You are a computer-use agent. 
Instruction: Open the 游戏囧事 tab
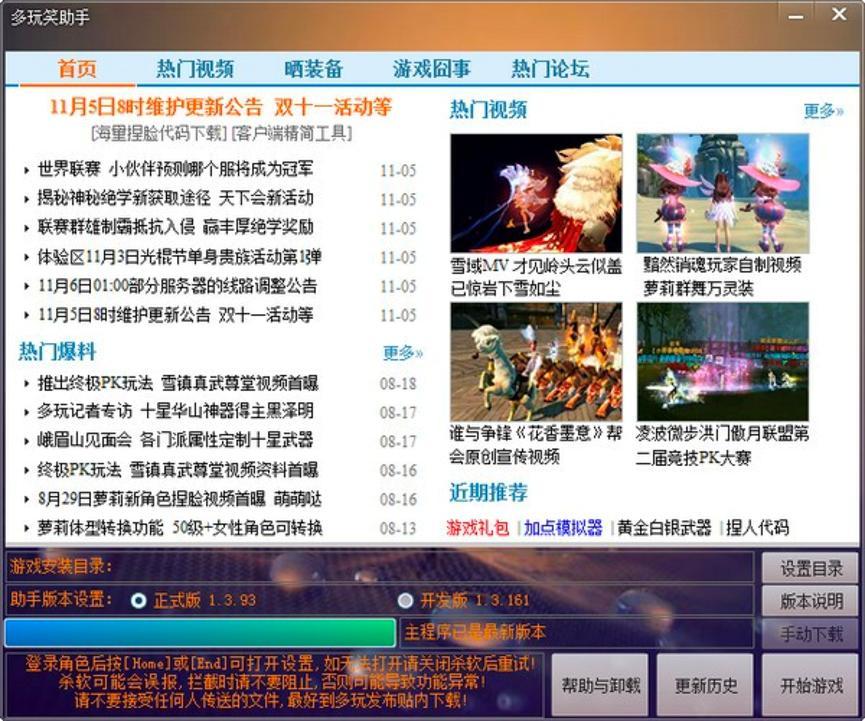pyautogui.click(x=431, y=69)
